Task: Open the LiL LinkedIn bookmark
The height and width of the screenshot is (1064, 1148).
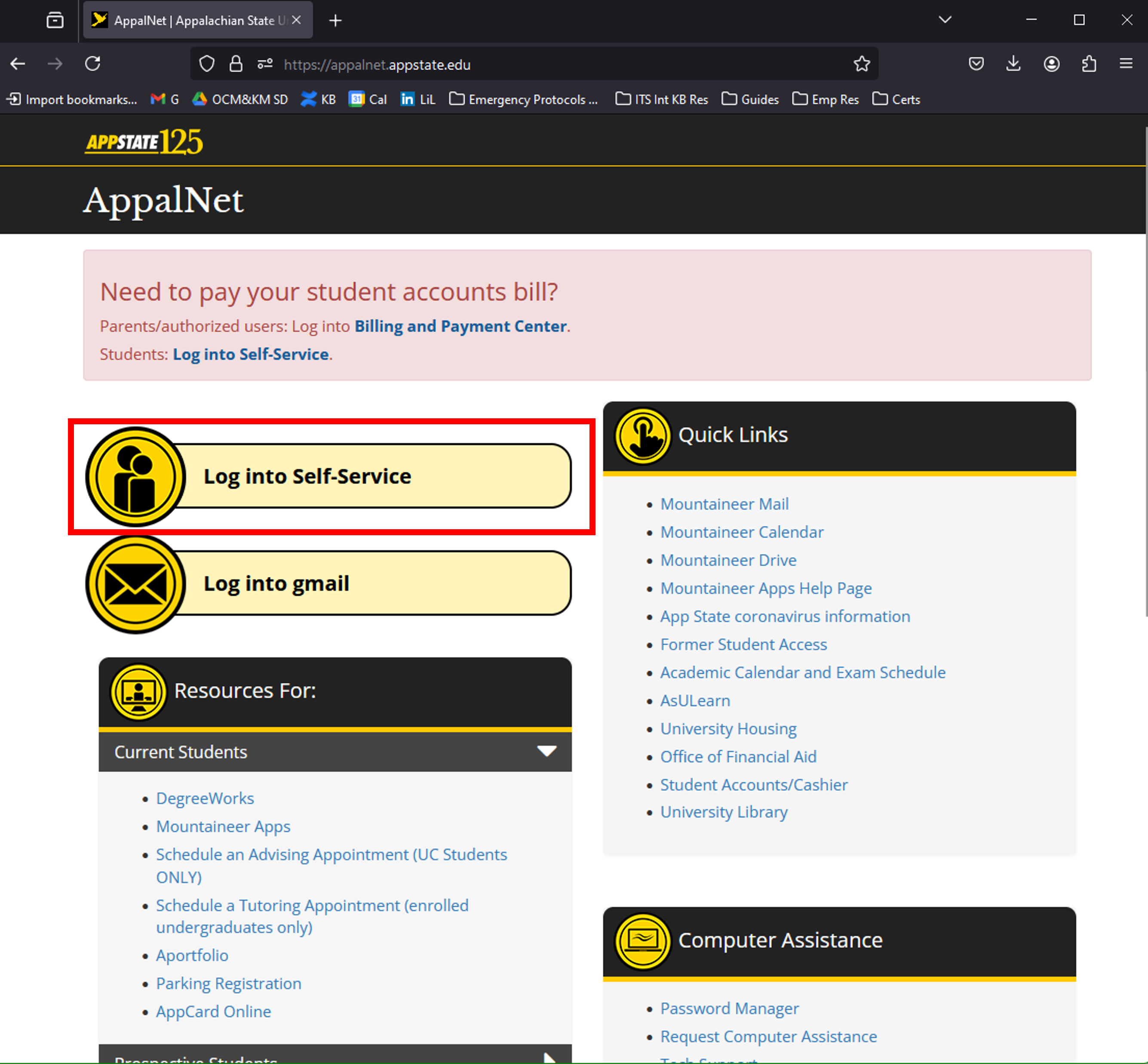Action: coord(418,100)
